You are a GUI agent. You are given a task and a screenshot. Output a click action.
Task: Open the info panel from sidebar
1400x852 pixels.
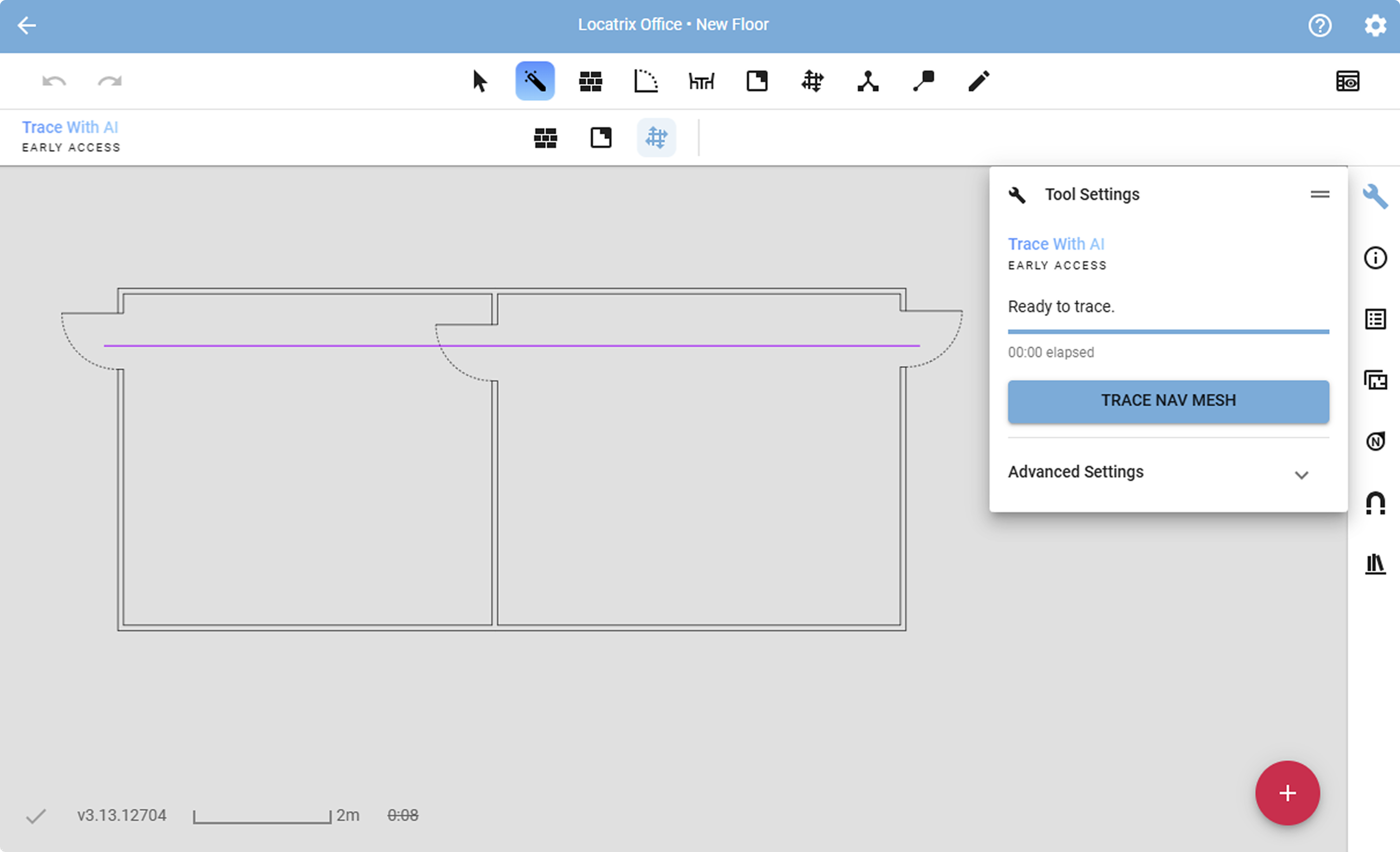[x=1375, y=258]
